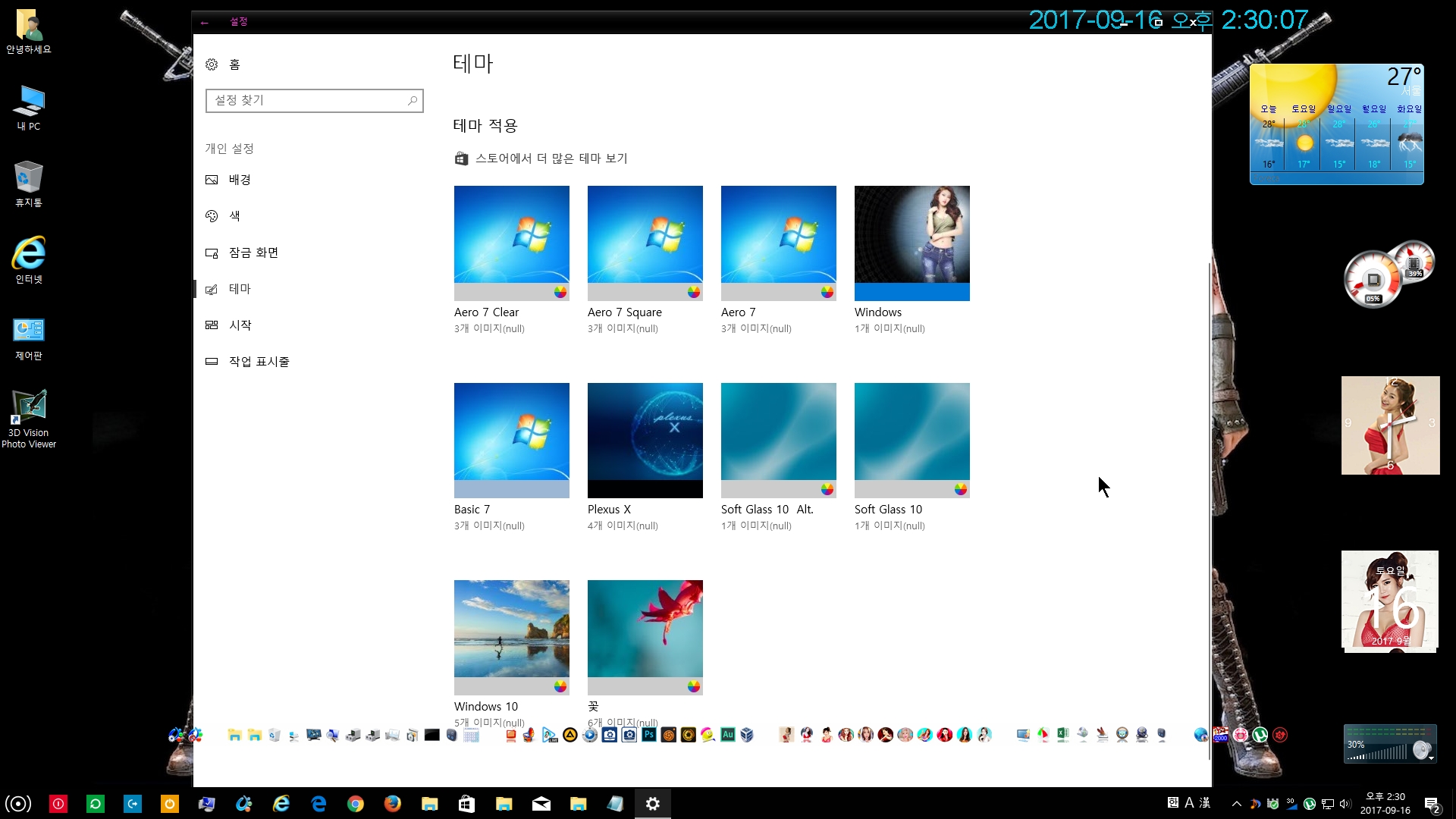Screen dimensions: 1456x819
Task: Apply the Aero 7 theme
Action: (x=779, y=243)
